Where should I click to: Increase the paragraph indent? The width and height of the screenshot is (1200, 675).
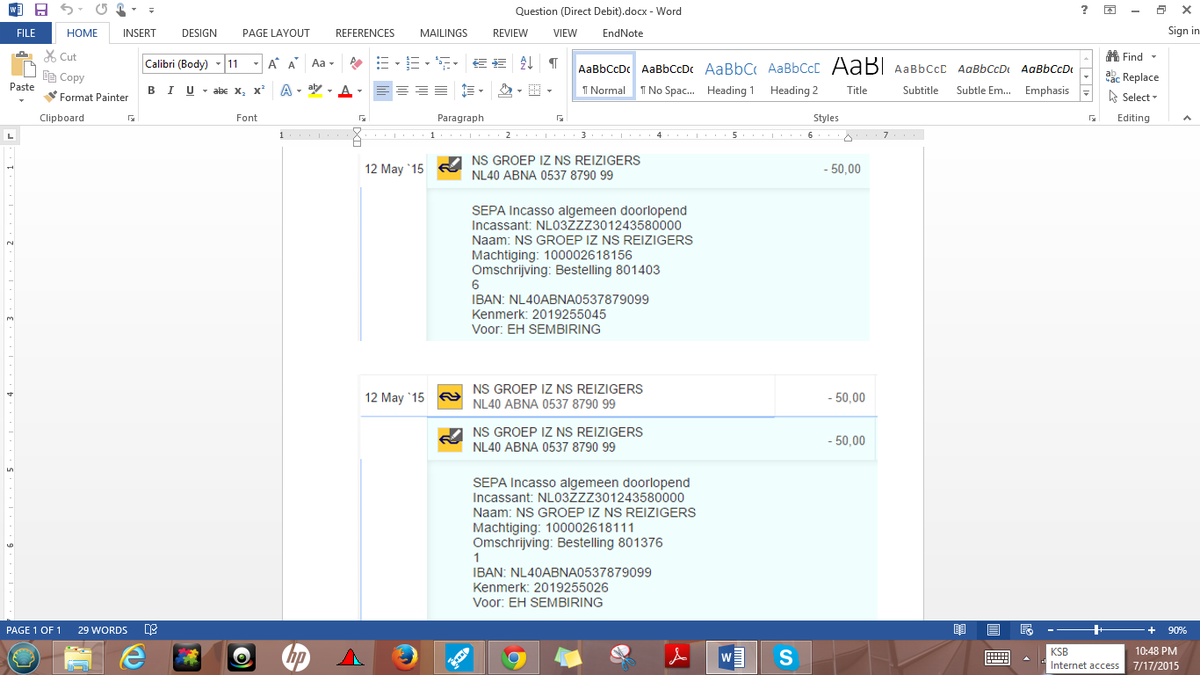point(499,64)
